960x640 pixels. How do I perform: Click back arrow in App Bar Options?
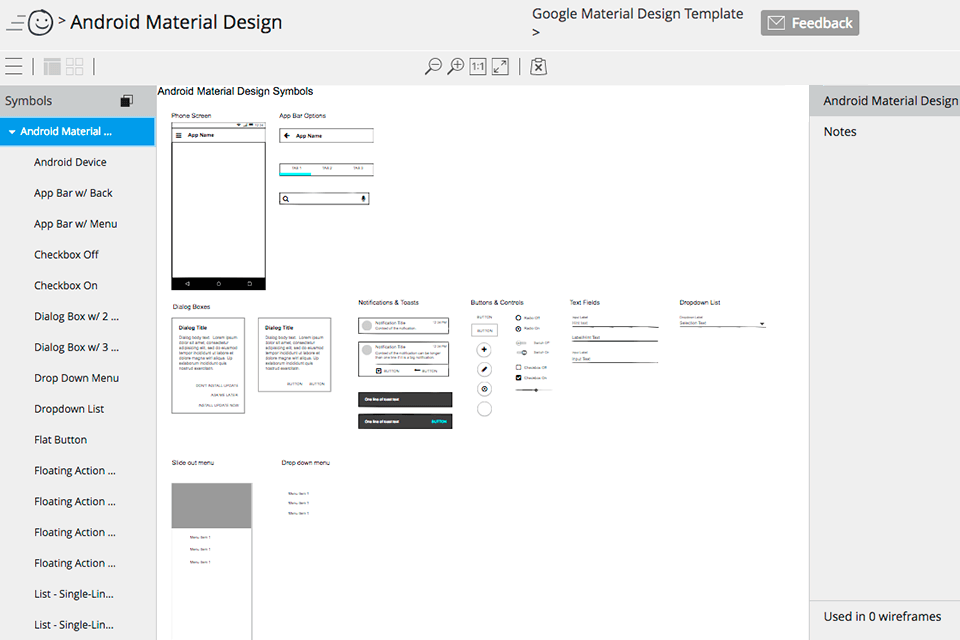click(287, 135)
